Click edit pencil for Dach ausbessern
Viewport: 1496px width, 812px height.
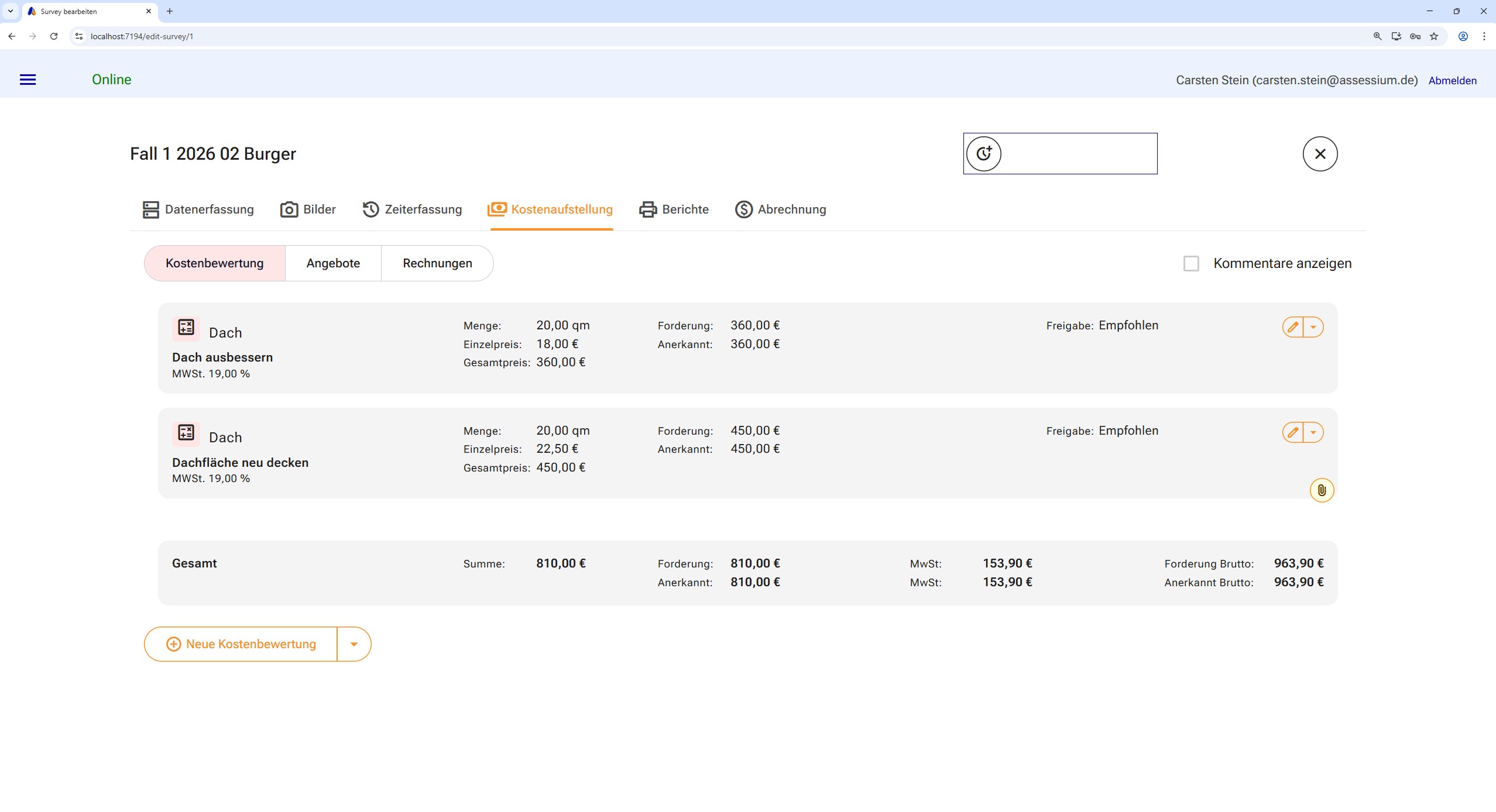[1293, 327]
